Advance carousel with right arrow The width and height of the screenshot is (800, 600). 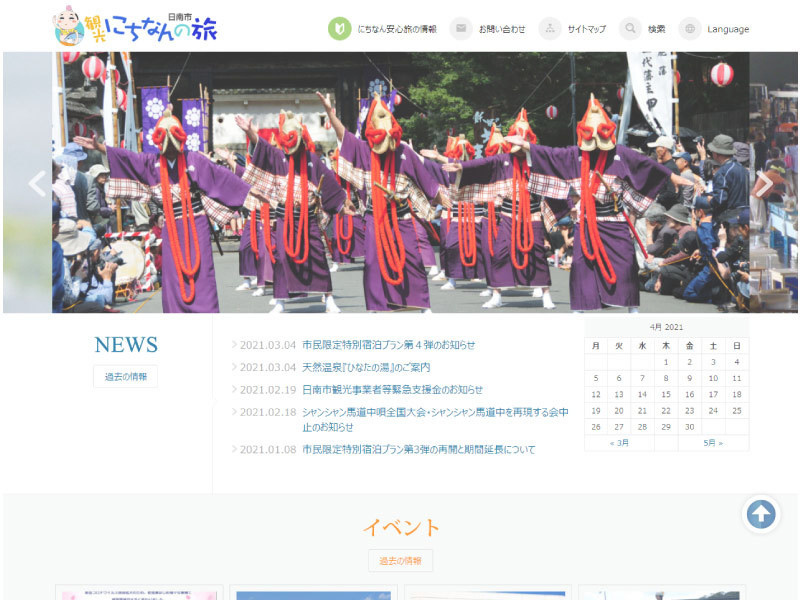764,184
